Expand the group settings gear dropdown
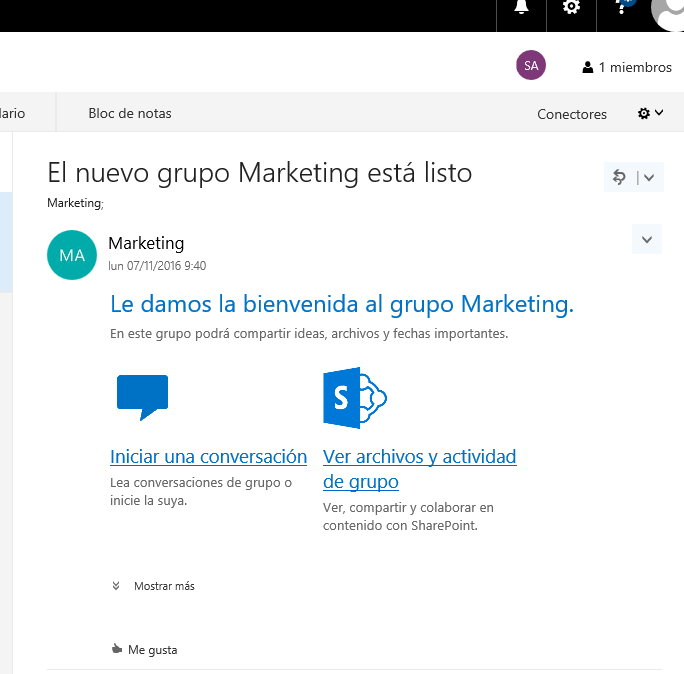This screenshot has height=674, width=684. point(650,113)
